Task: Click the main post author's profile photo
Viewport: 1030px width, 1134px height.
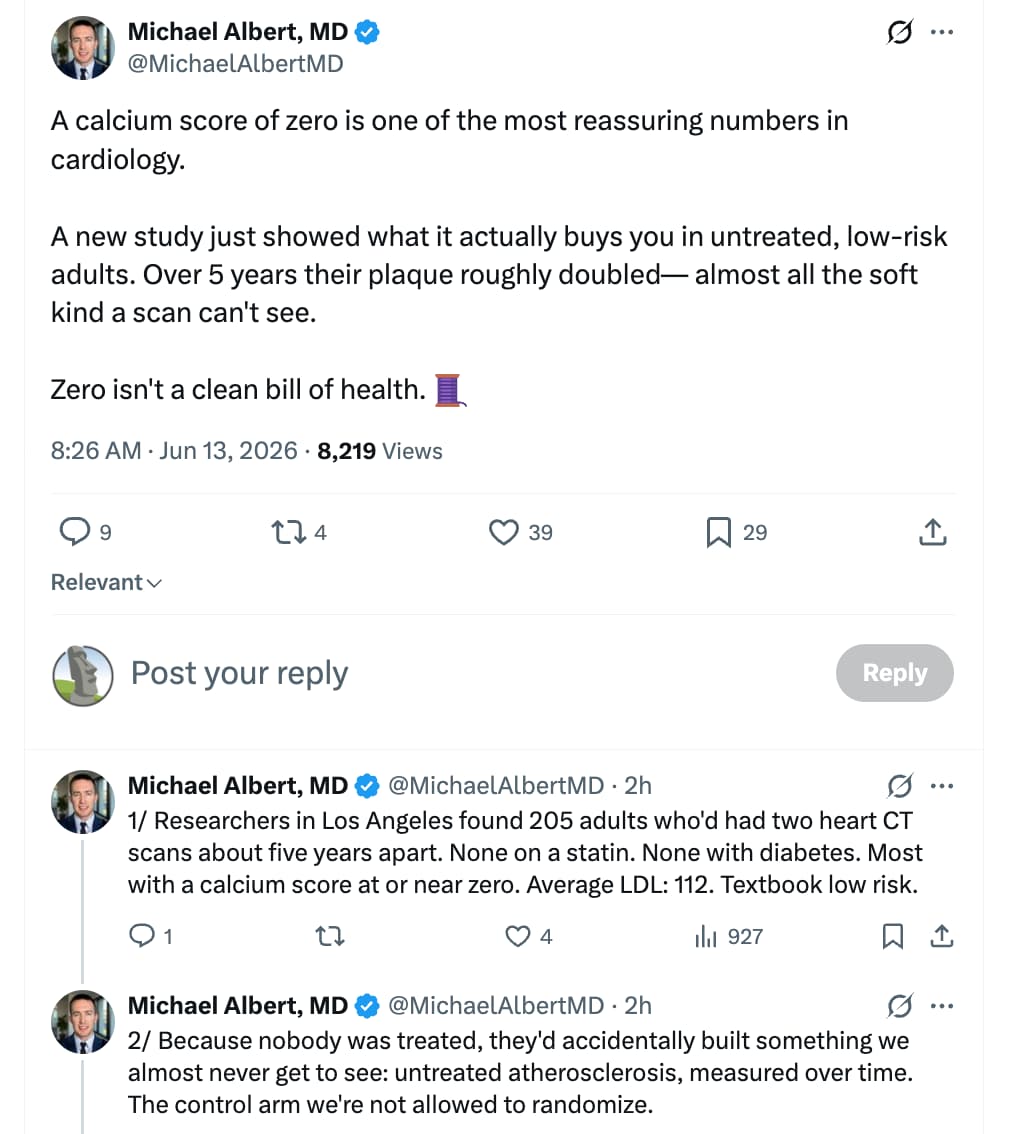Action: click(x=82, y=47)
